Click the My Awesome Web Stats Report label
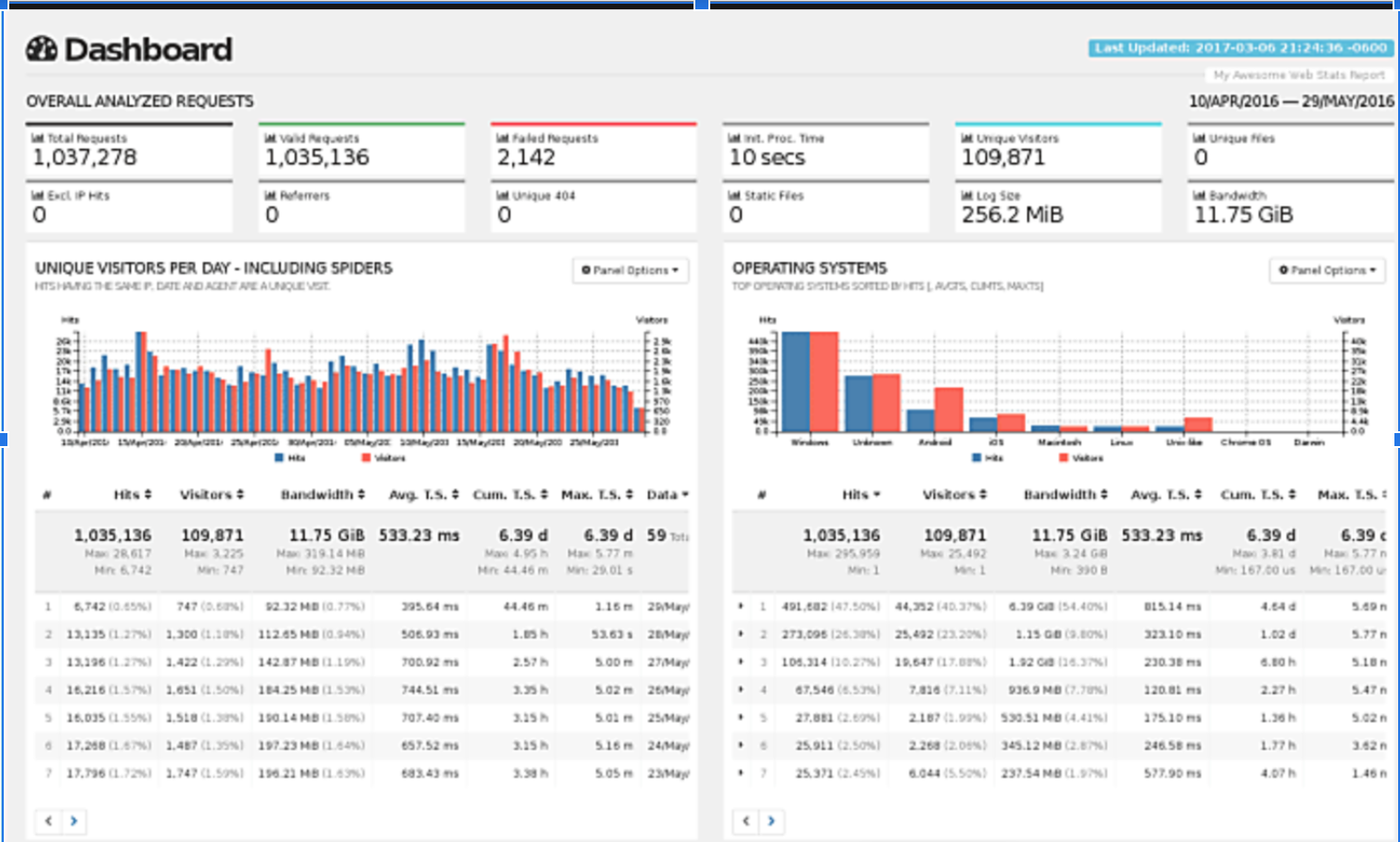The height and width of the screenshot is (842, 1400). 1299,74
